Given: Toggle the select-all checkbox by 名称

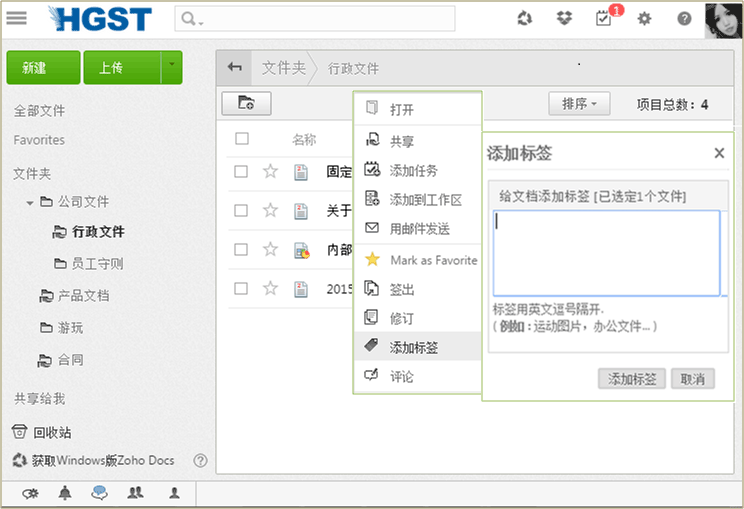Looking at the screenshot, I should (x=242, y=139).
